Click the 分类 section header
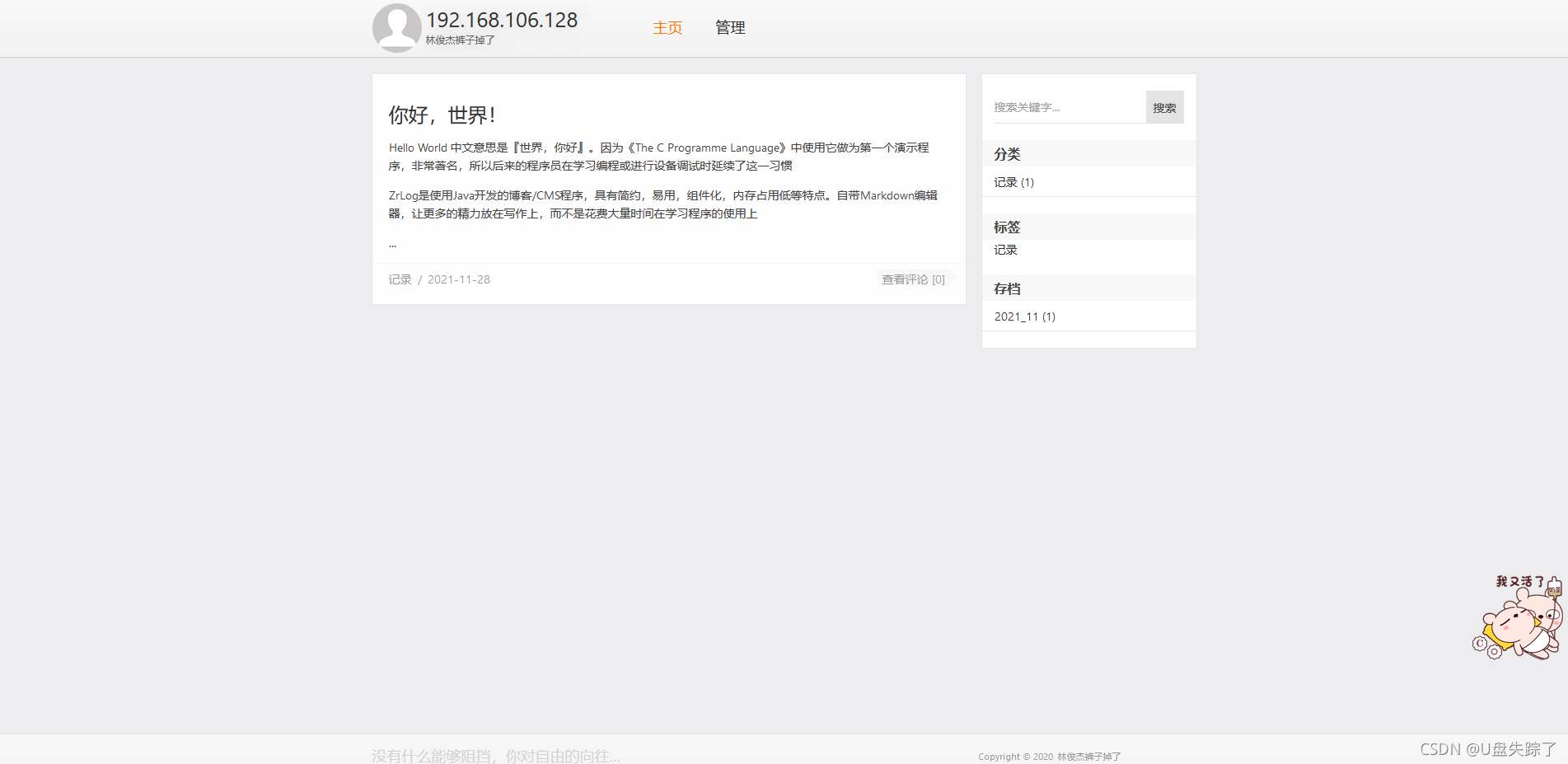1568x764 pixels. coord(1006,154)
